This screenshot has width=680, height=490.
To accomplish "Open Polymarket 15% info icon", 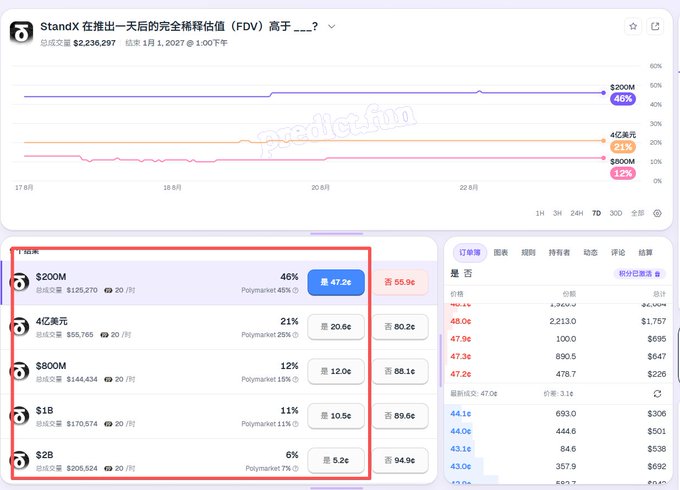I will 295,379.
